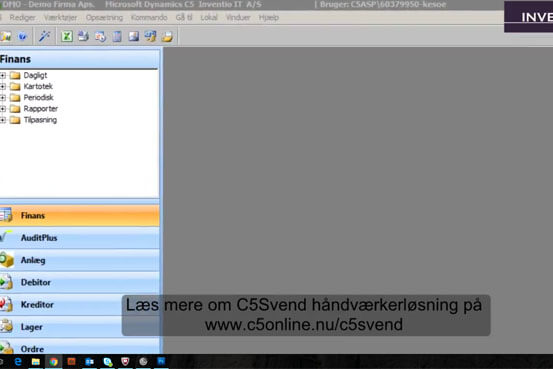This screenshot has height=369, width=553.
Task: Select the Dagligt tree item
Action: pos(35,75)
